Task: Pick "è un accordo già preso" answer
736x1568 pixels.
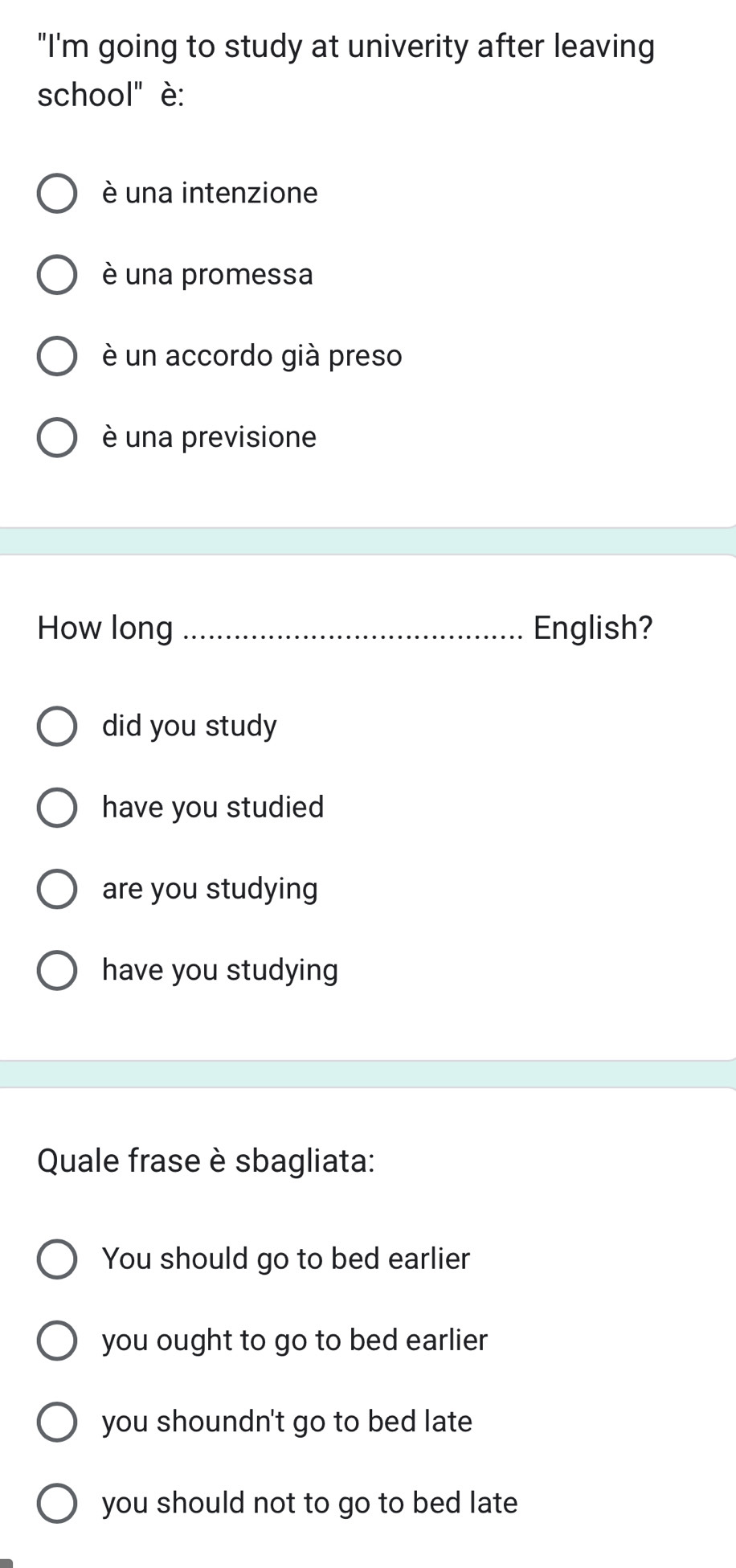Action: [57, 356]
